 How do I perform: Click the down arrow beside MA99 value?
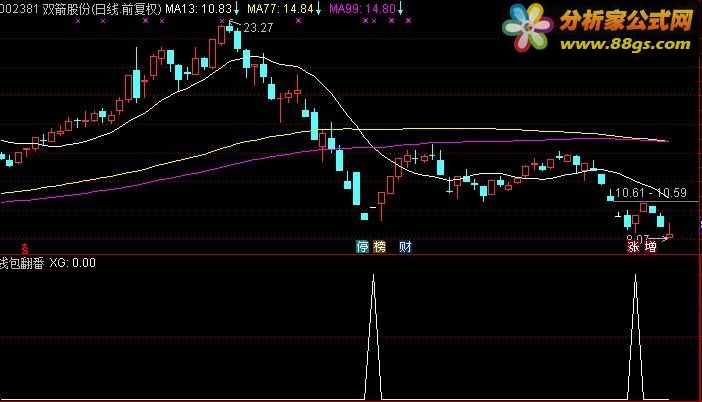[400, 9]
